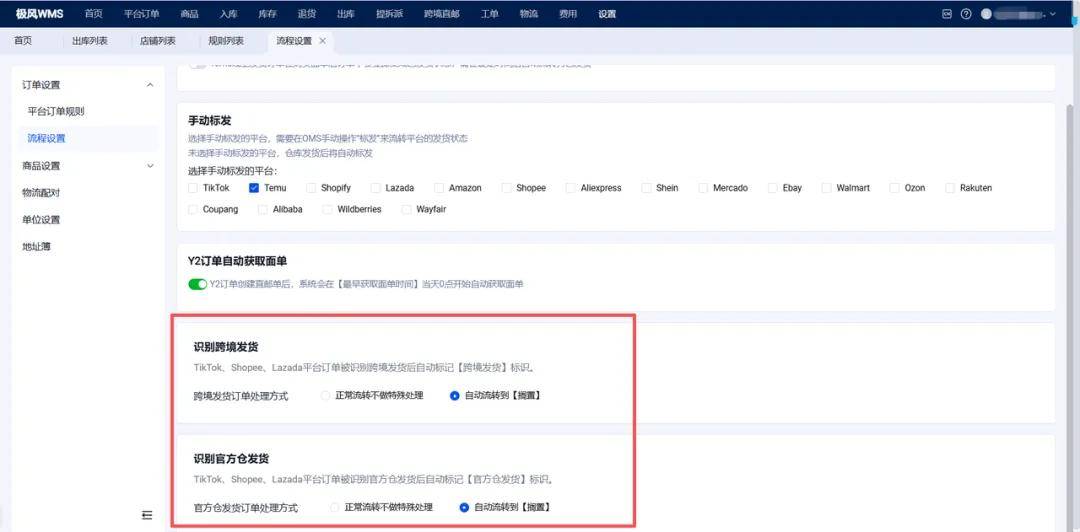The image size is (1080, 532).
Task: Check the Shopify platform checkbox
Action: point(311,187)
